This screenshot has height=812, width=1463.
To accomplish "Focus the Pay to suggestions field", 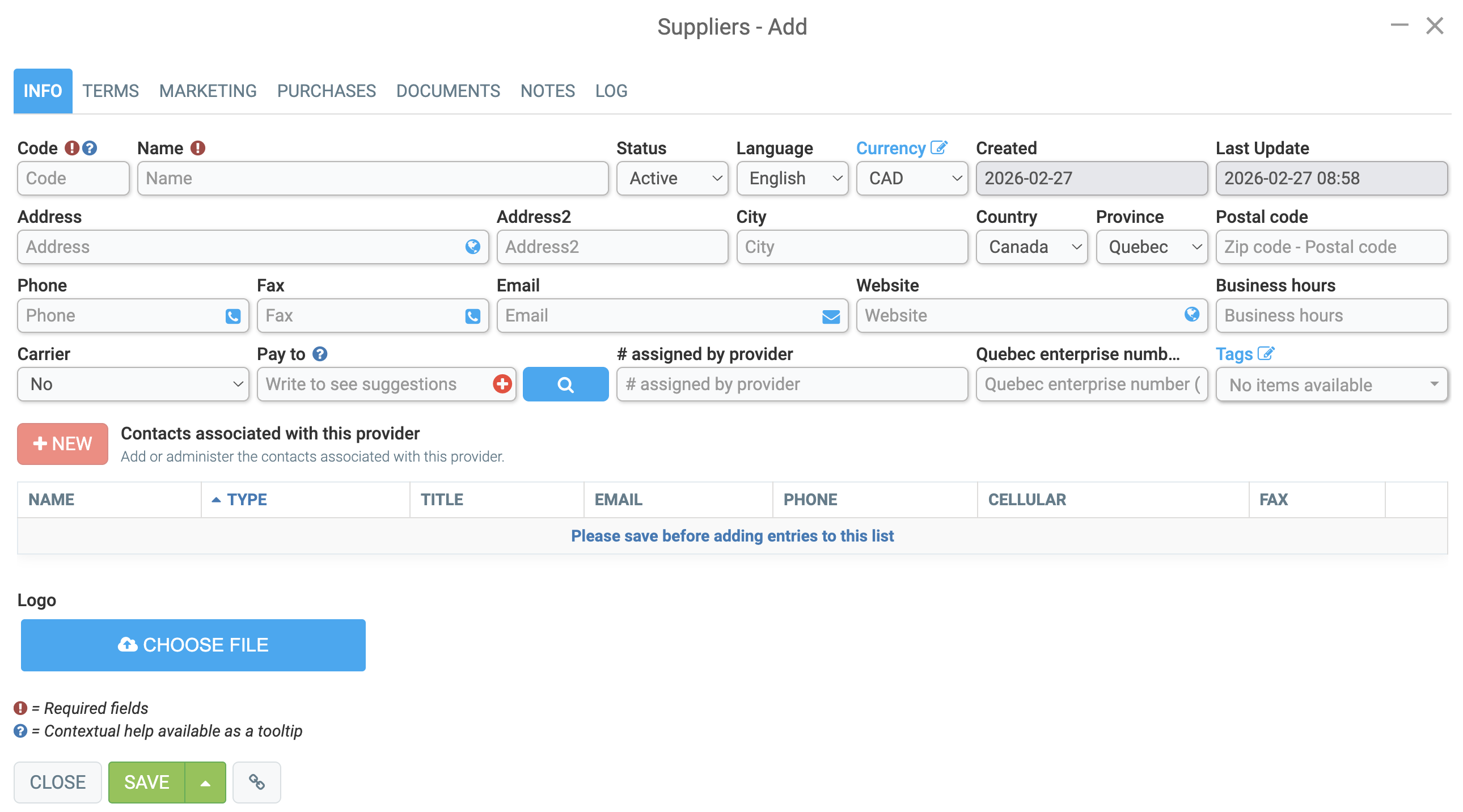I will (386, 384).
